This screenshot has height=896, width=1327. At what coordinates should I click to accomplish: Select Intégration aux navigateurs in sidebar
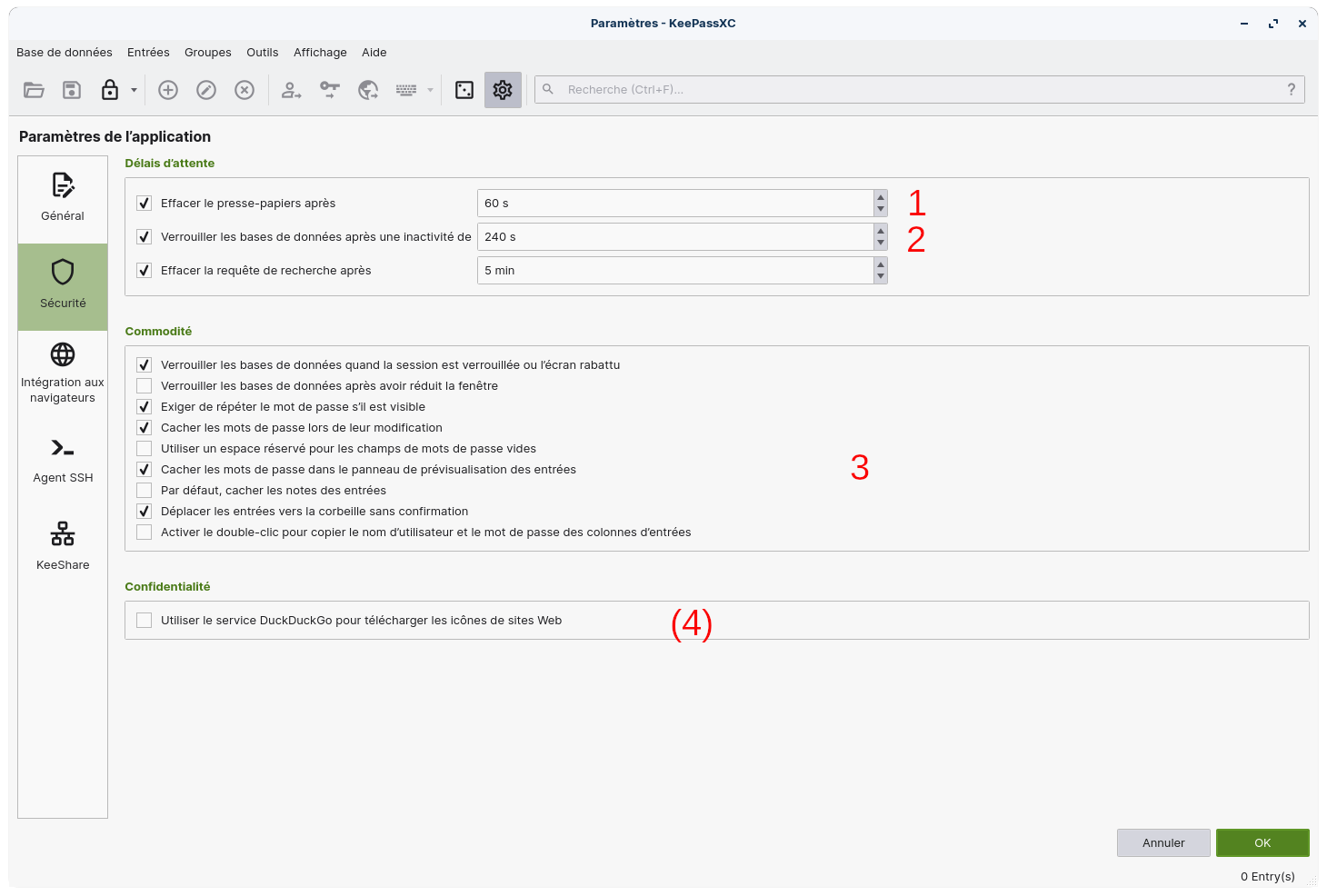(x=63, y=373)
